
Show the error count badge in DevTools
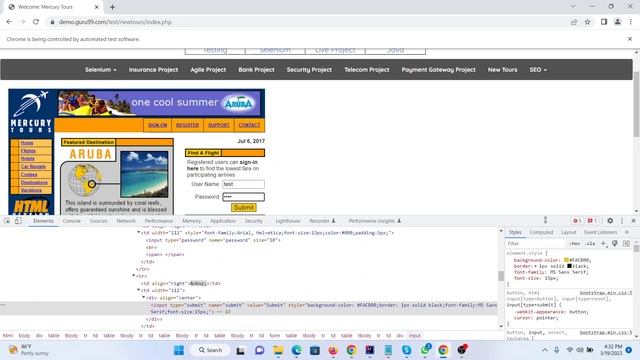pyautogui.click(x=577, y=220)
